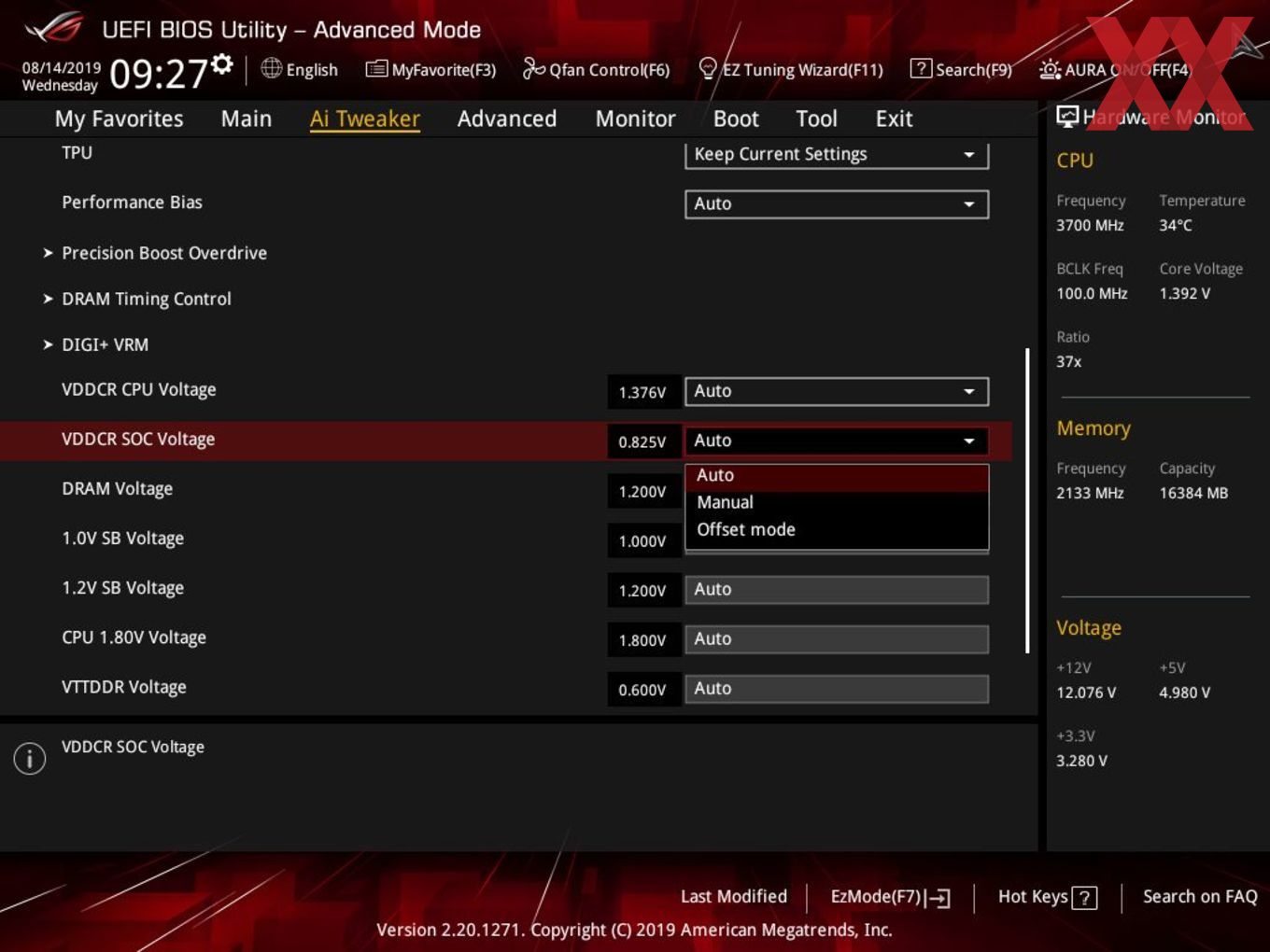The height and width of the screenshot is (952, 1270).
Task: Click the 1.376V CPU voltage value
Action: coord(642,393)
